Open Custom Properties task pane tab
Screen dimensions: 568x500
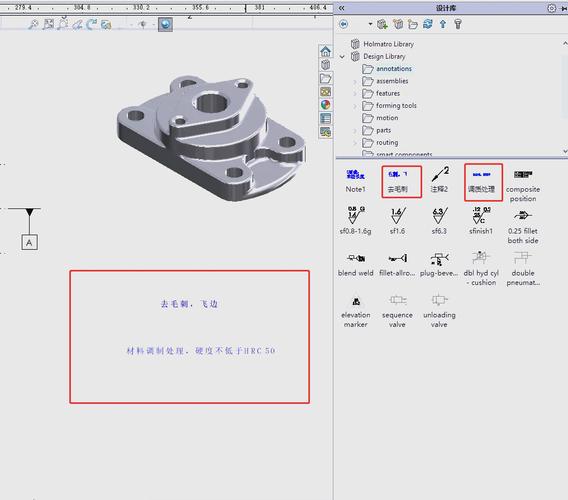(326, 118)
